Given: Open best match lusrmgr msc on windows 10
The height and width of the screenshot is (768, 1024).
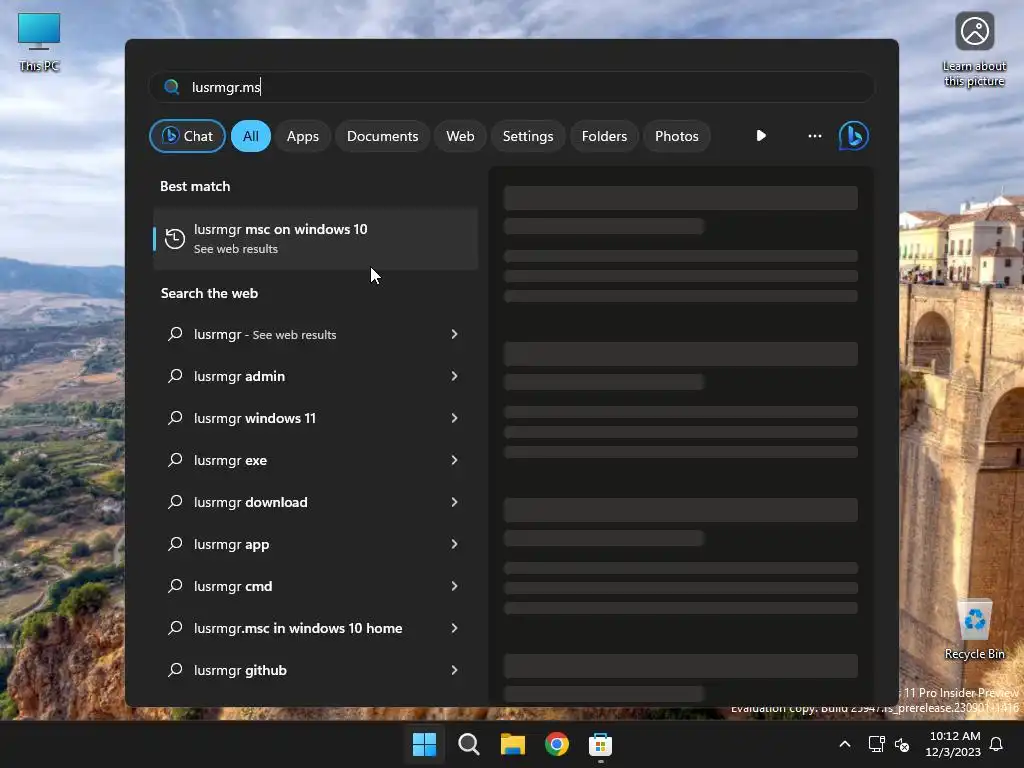Looking at the screenshot, I should tap(315, 238).
